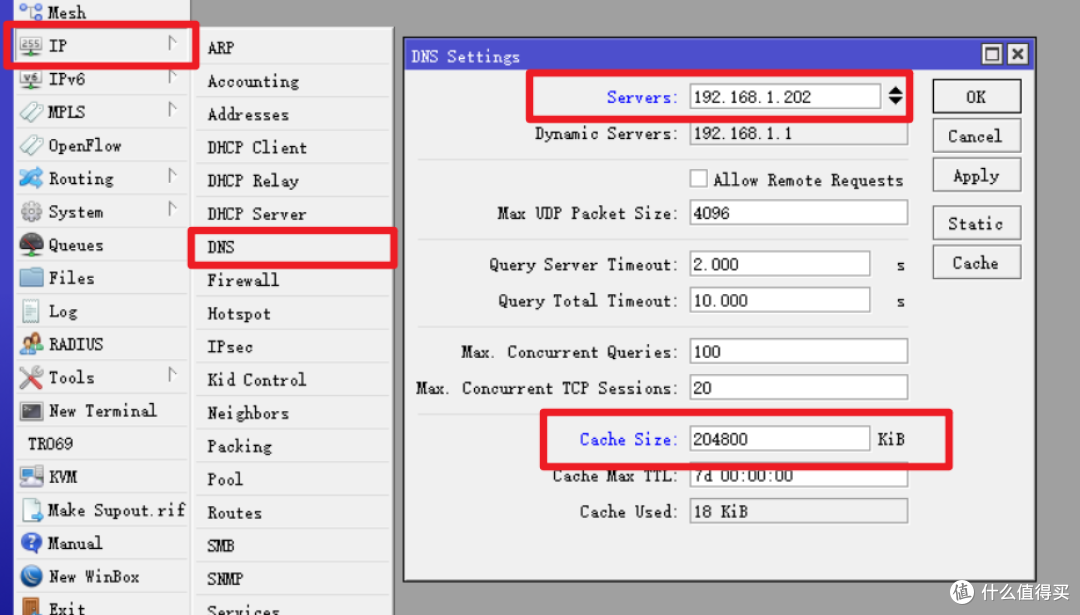1080x615 pixels.
Task: Open the Files folder icon
Action: point(31,278)
